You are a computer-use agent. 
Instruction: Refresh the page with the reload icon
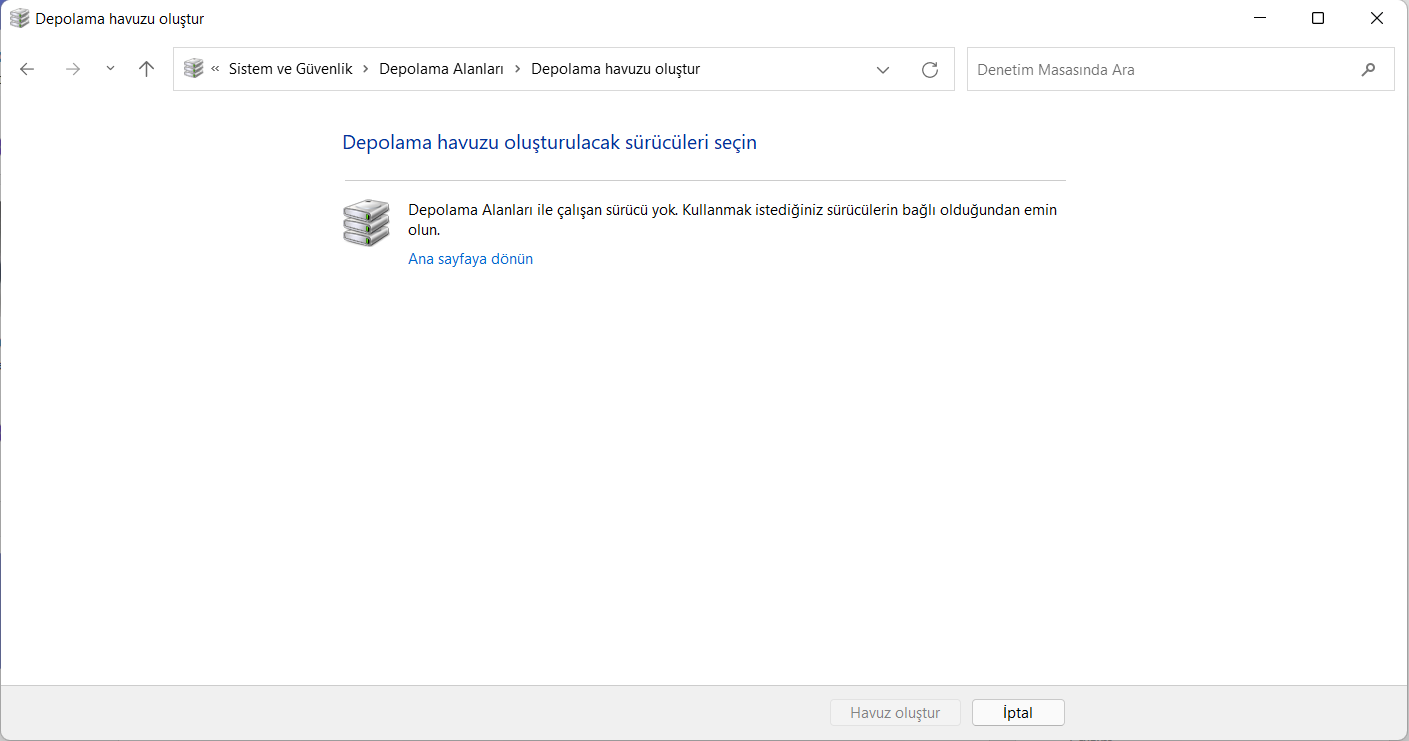coord(930,70)
